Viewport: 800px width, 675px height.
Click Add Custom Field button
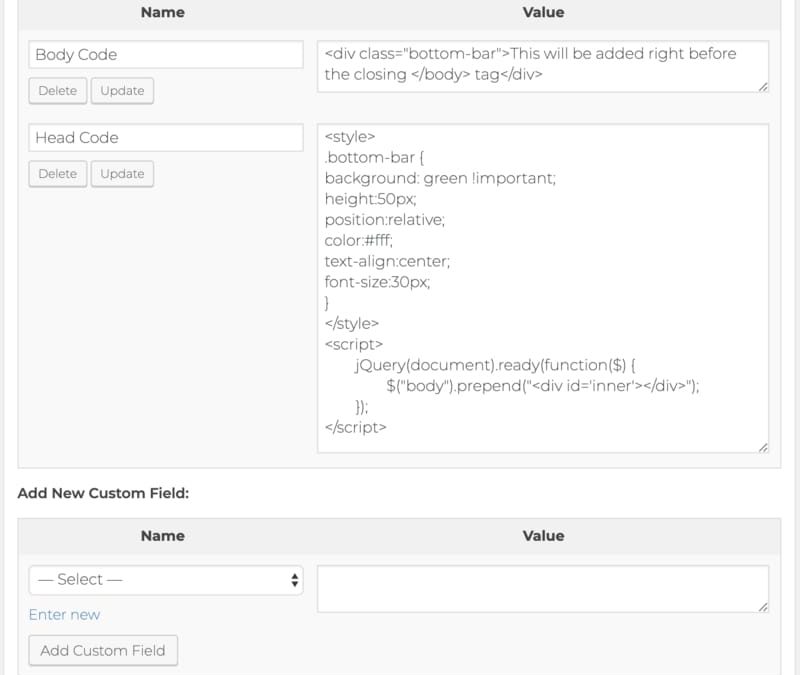pos(103,651)
